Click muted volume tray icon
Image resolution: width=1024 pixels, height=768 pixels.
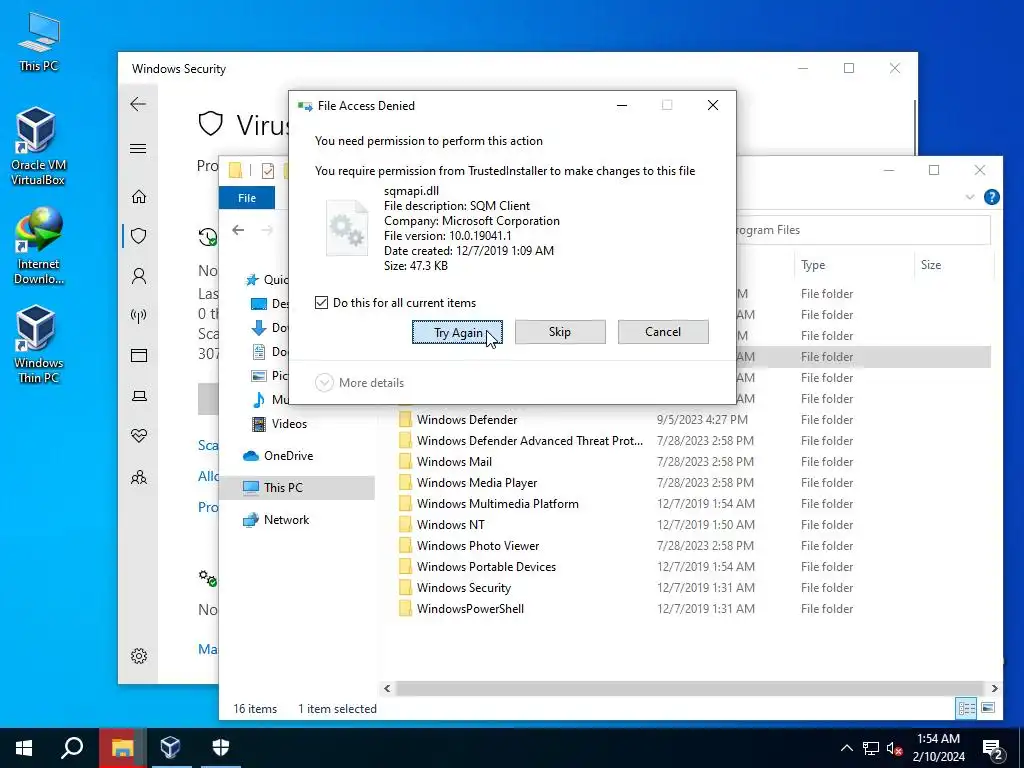pyautogui.click(x=894, y=748)
